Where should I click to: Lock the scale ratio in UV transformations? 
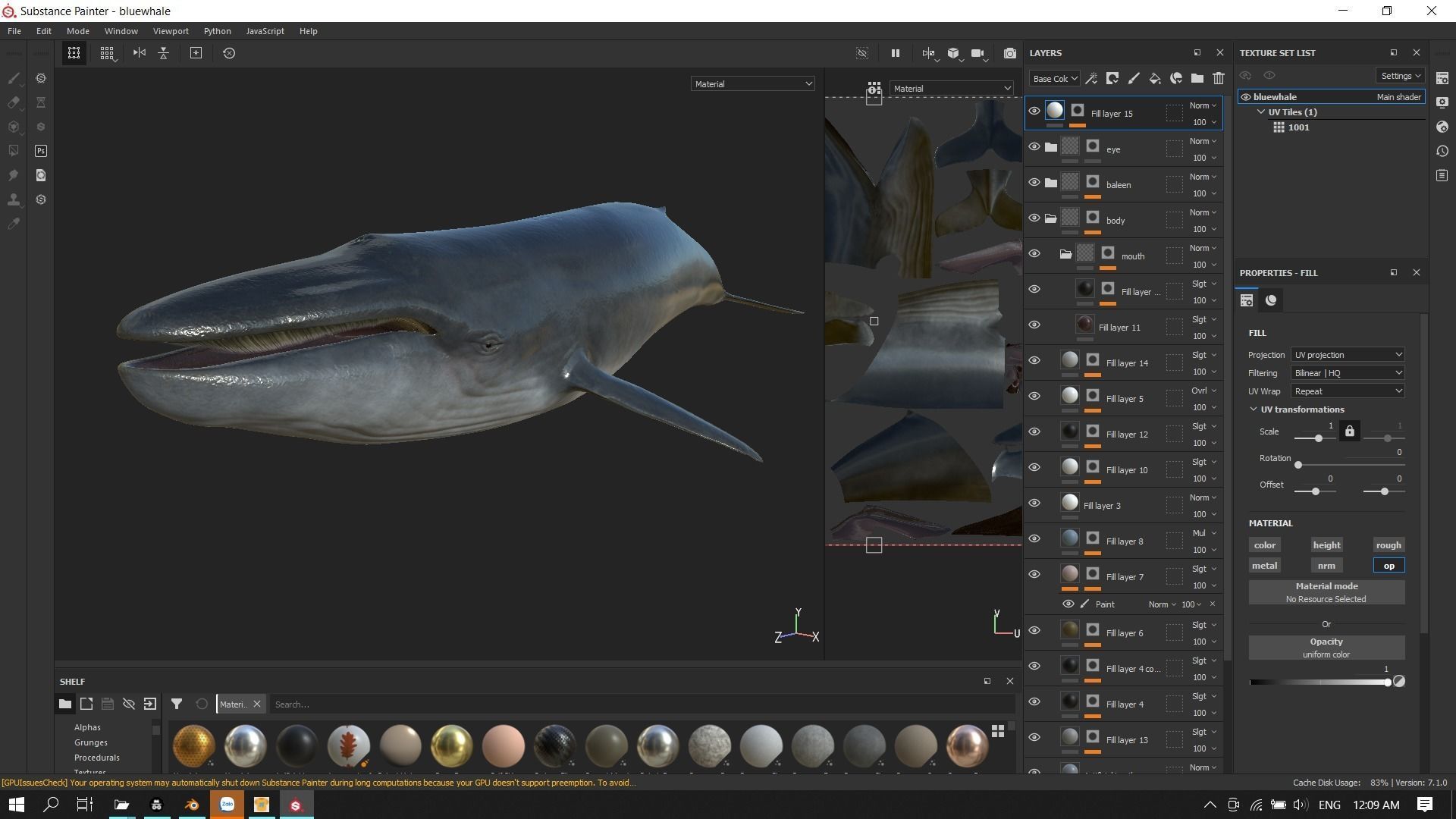coord(1350,431)
